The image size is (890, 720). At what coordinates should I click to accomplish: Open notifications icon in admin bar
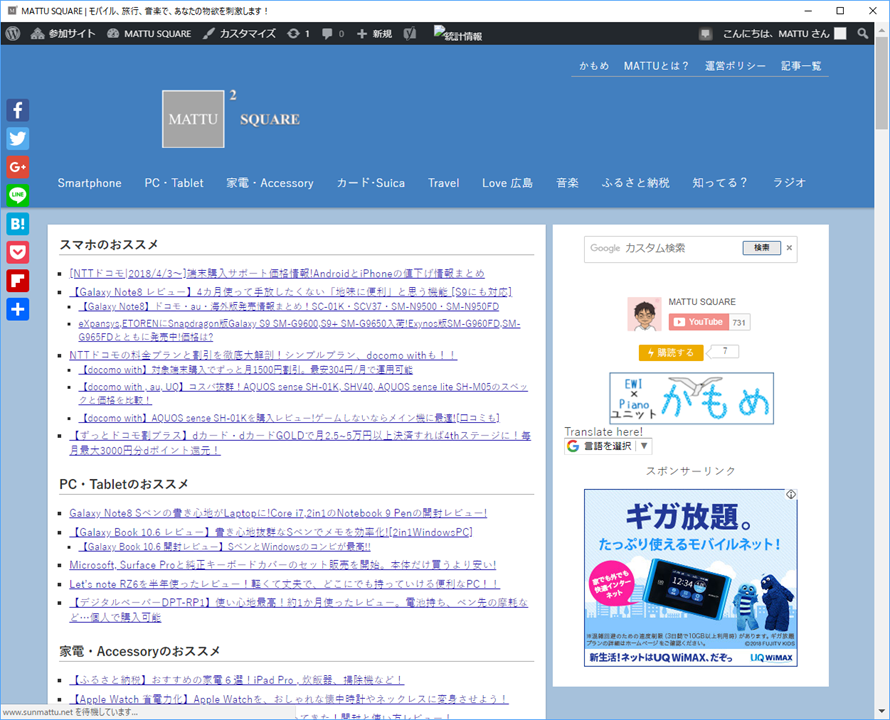coord(706,34)
